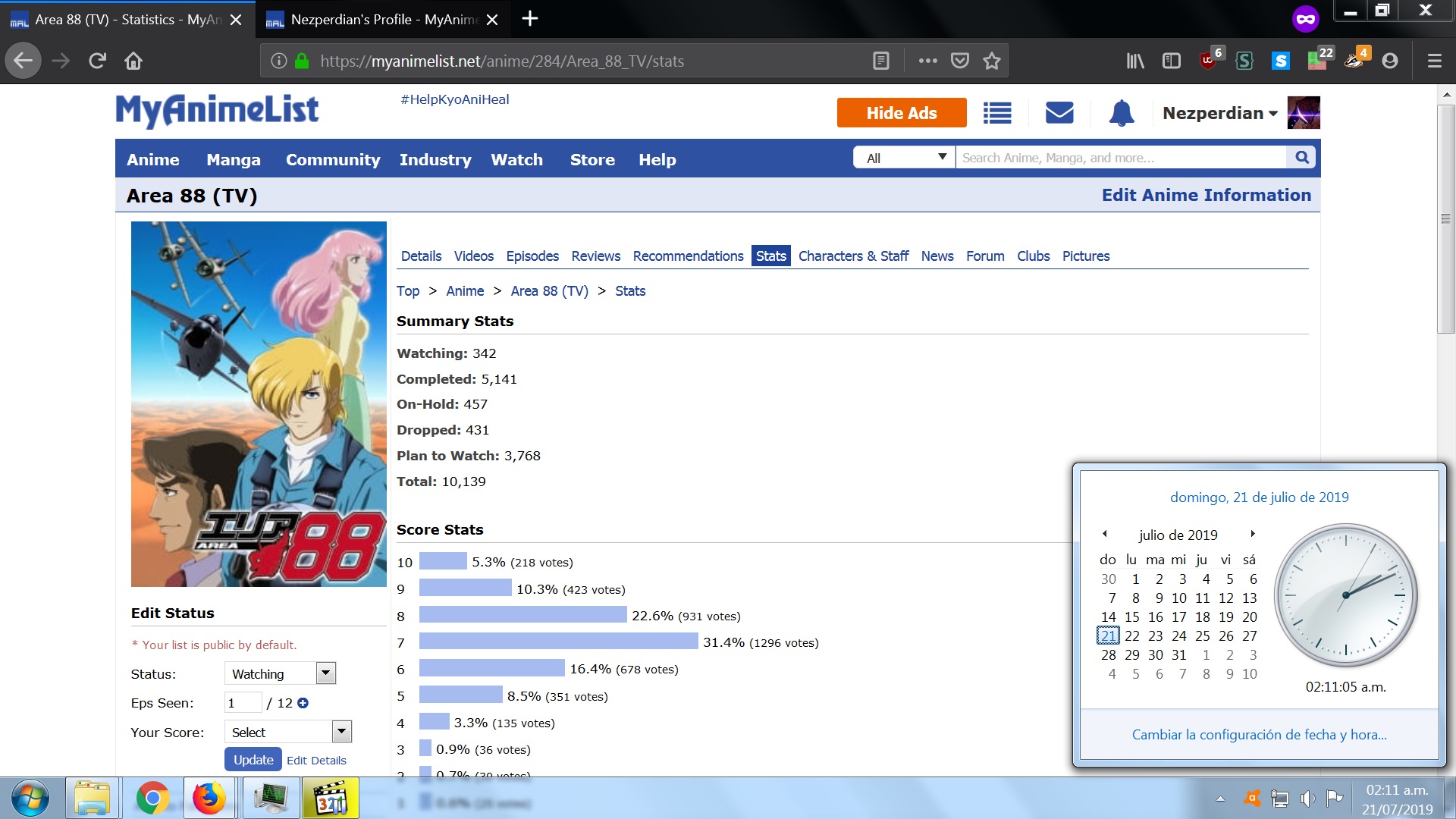Launch Chrome from the taskbar
1456x819 pixels.
tap(152, 799)
